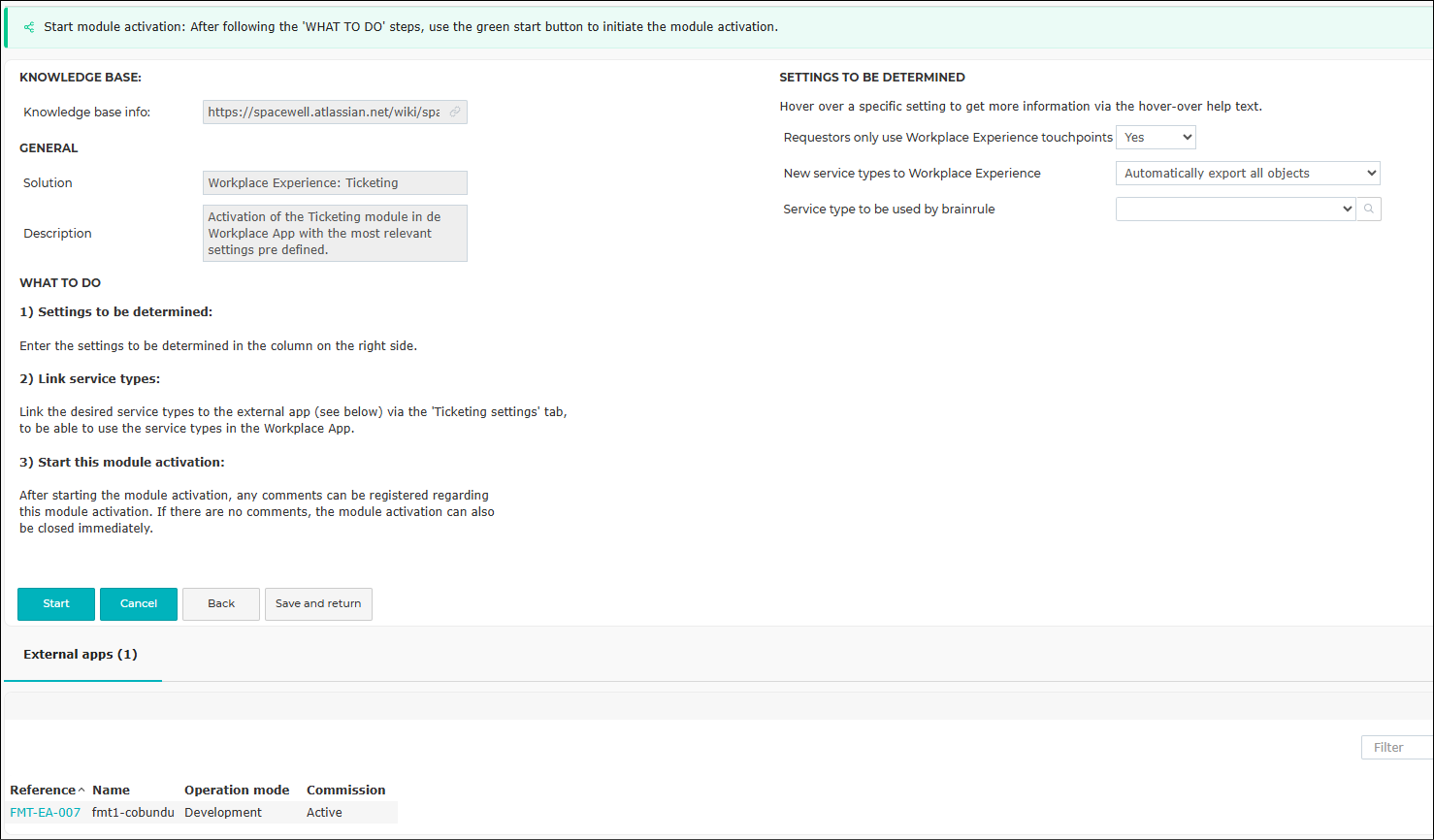Click the Reference column header text
The image size is (1434, 840).
pos(42,791)
